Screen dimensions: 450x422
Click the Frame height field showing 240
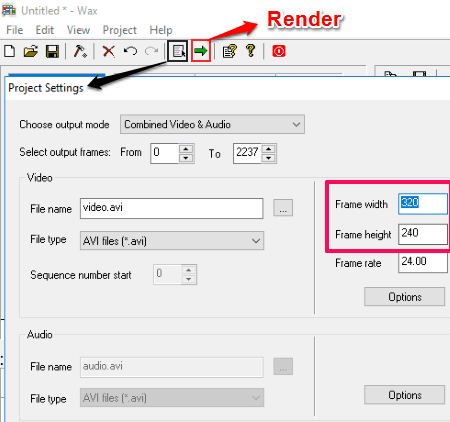click(423, 234)
